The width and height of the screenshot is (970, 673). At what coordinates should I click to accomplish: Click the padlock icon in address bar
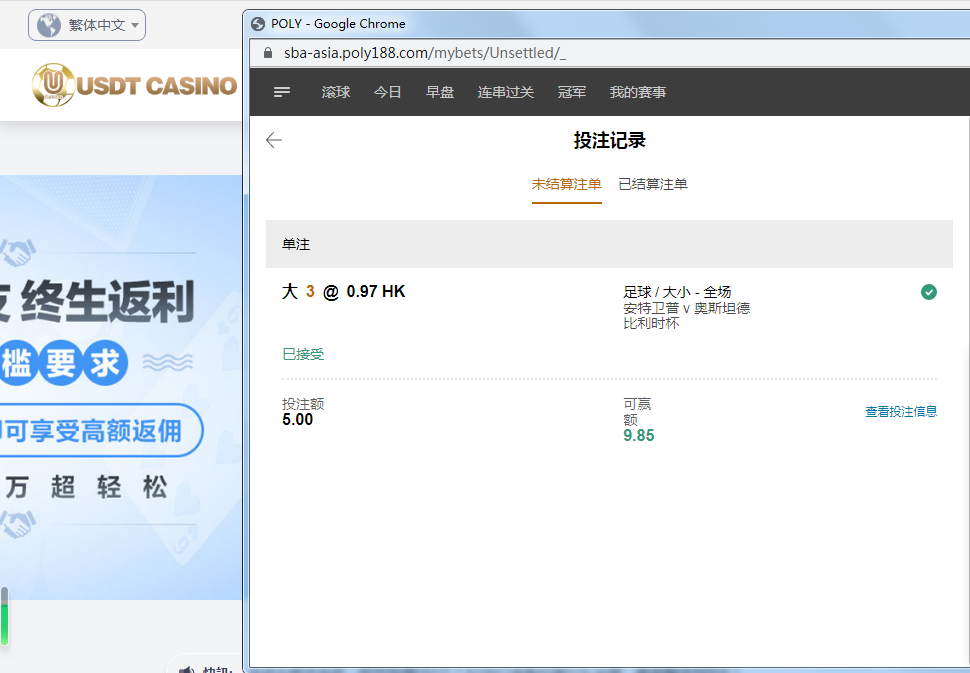tap(268, 53)
